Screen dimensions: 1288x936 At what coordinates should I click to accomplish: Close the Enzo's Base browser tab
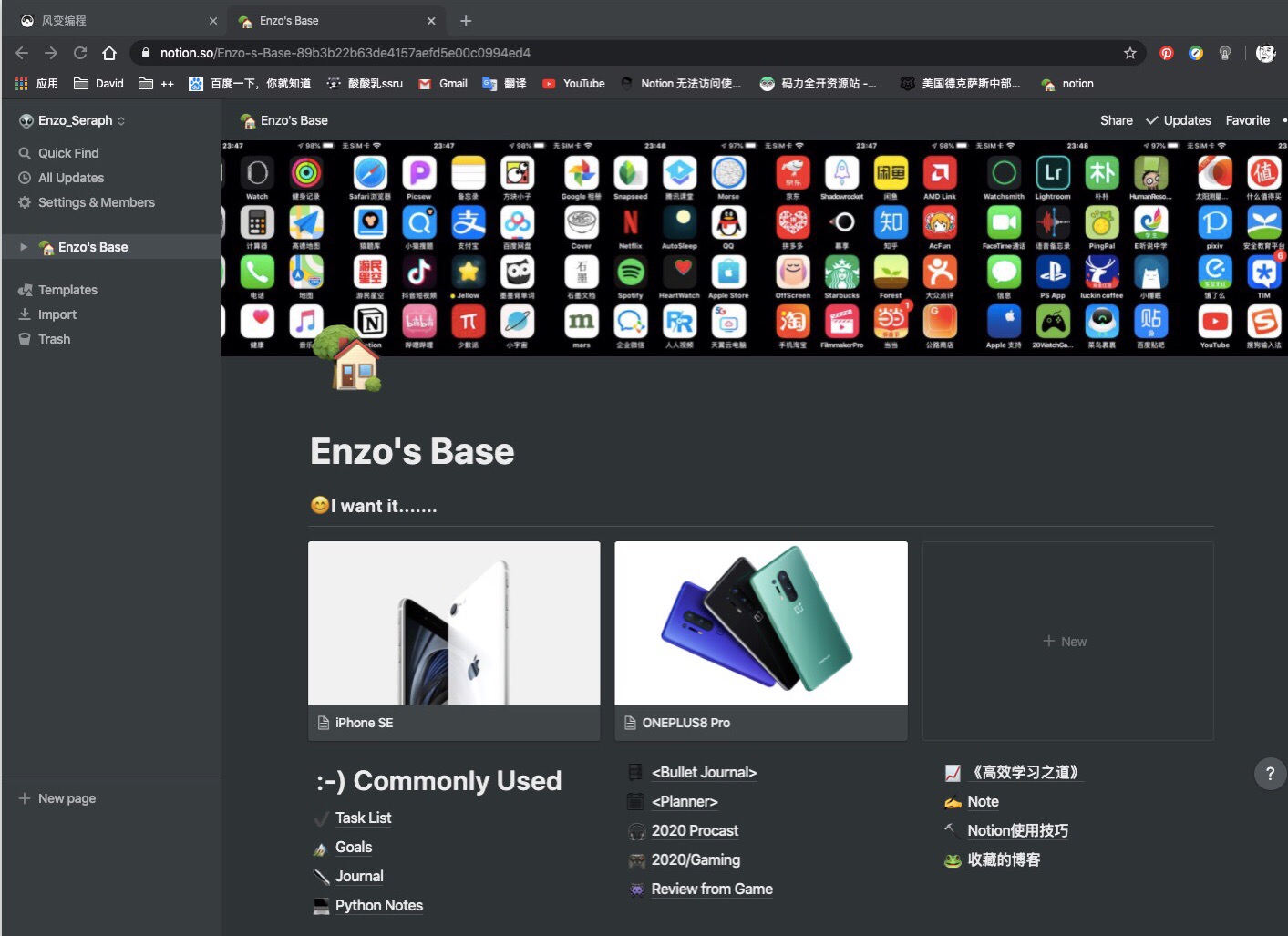click(431, 21)
